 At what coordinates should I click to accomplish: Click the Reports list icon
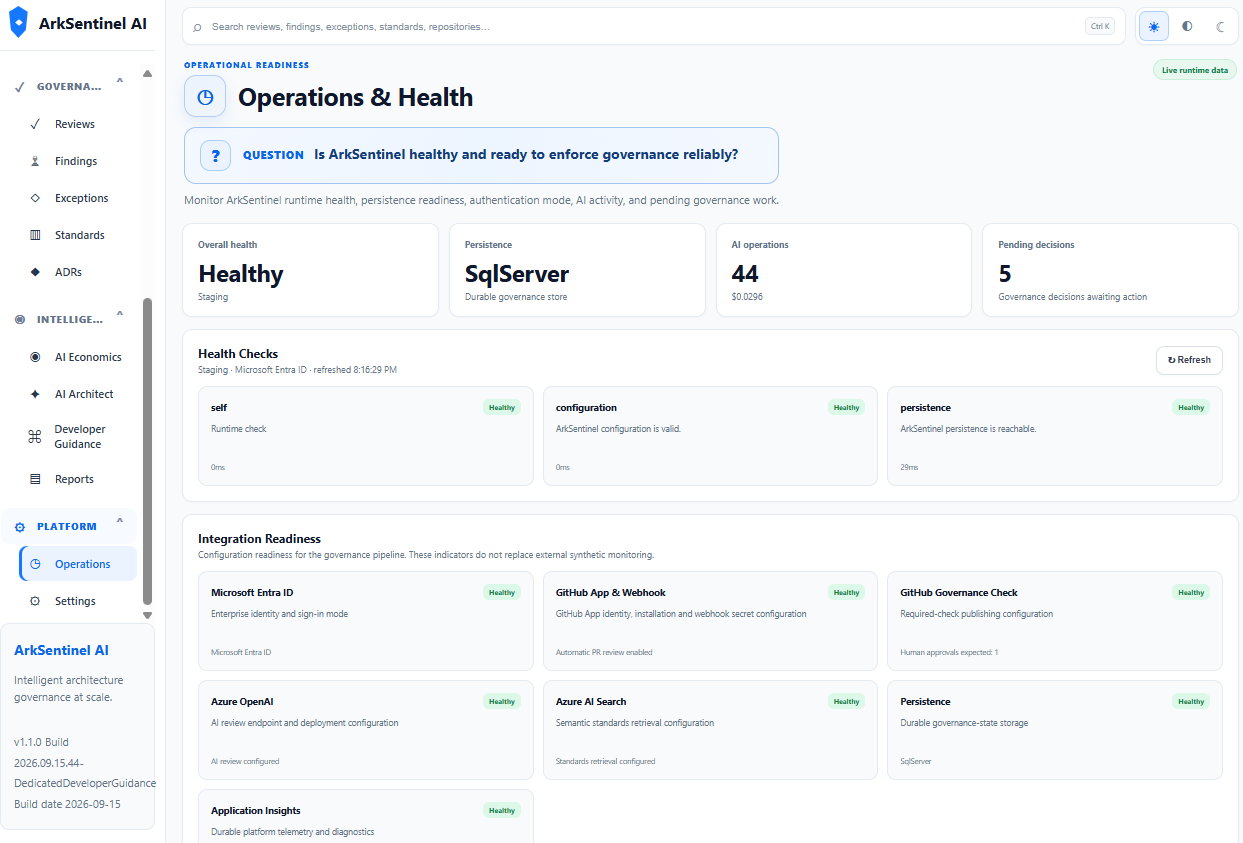(35, 479)
